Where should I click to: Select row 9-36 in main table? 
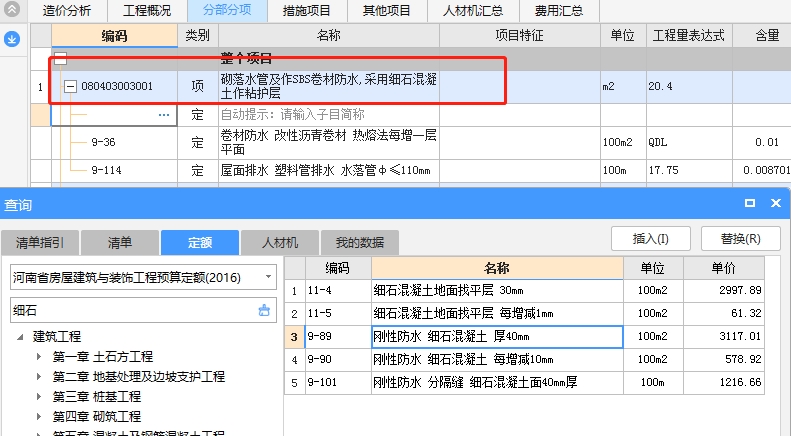pos(103,142)
